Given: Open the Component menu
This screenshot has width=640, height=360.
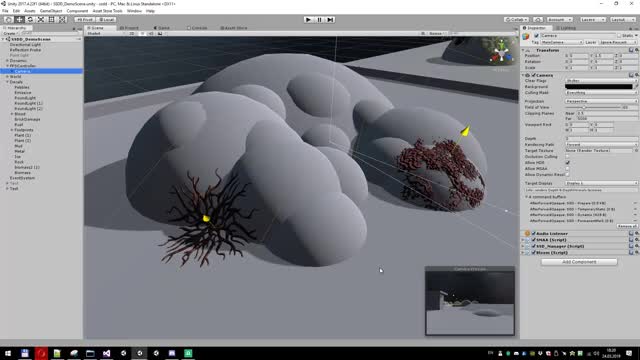Looking at the screenshot, I should (77, 11).
